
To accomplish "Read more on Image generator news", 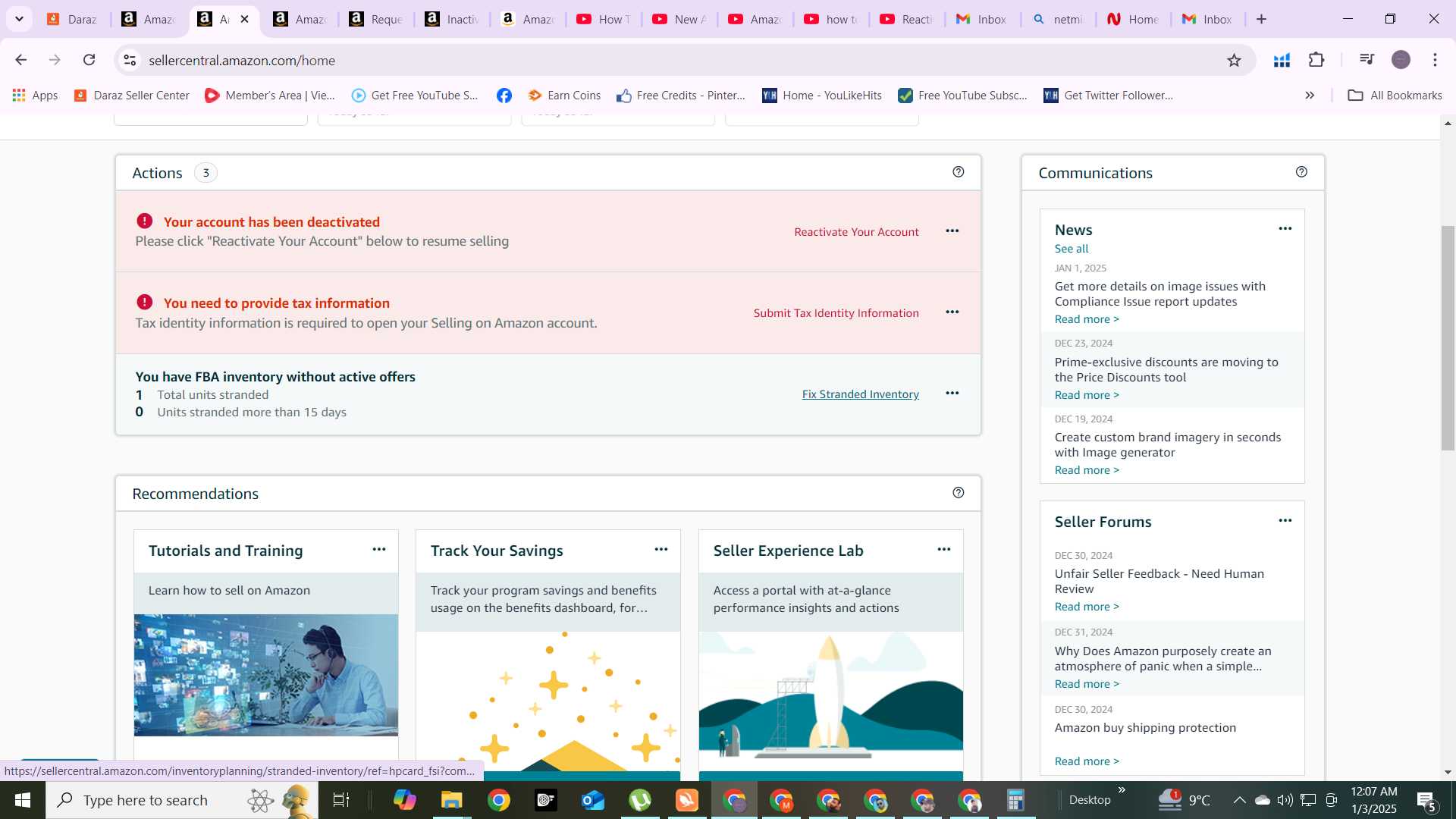I will coord(1086,470).
